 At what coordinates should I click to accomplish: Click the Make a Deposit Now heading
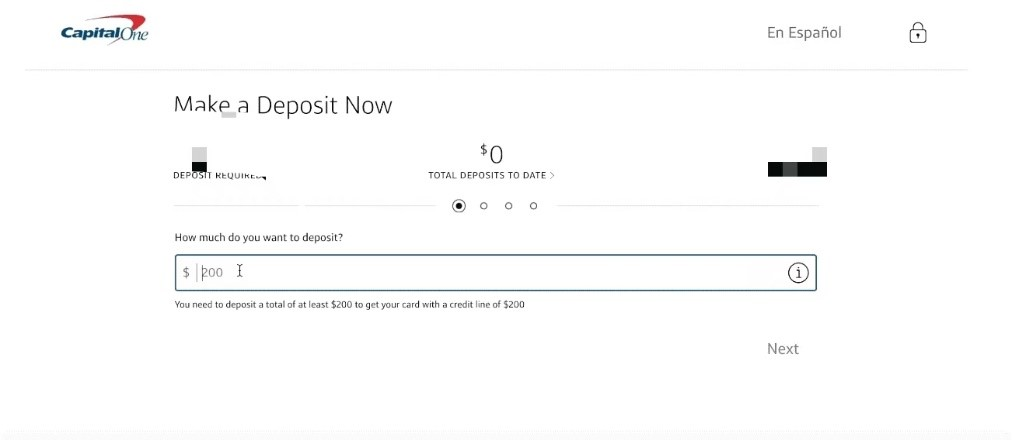tap(283, 106)
